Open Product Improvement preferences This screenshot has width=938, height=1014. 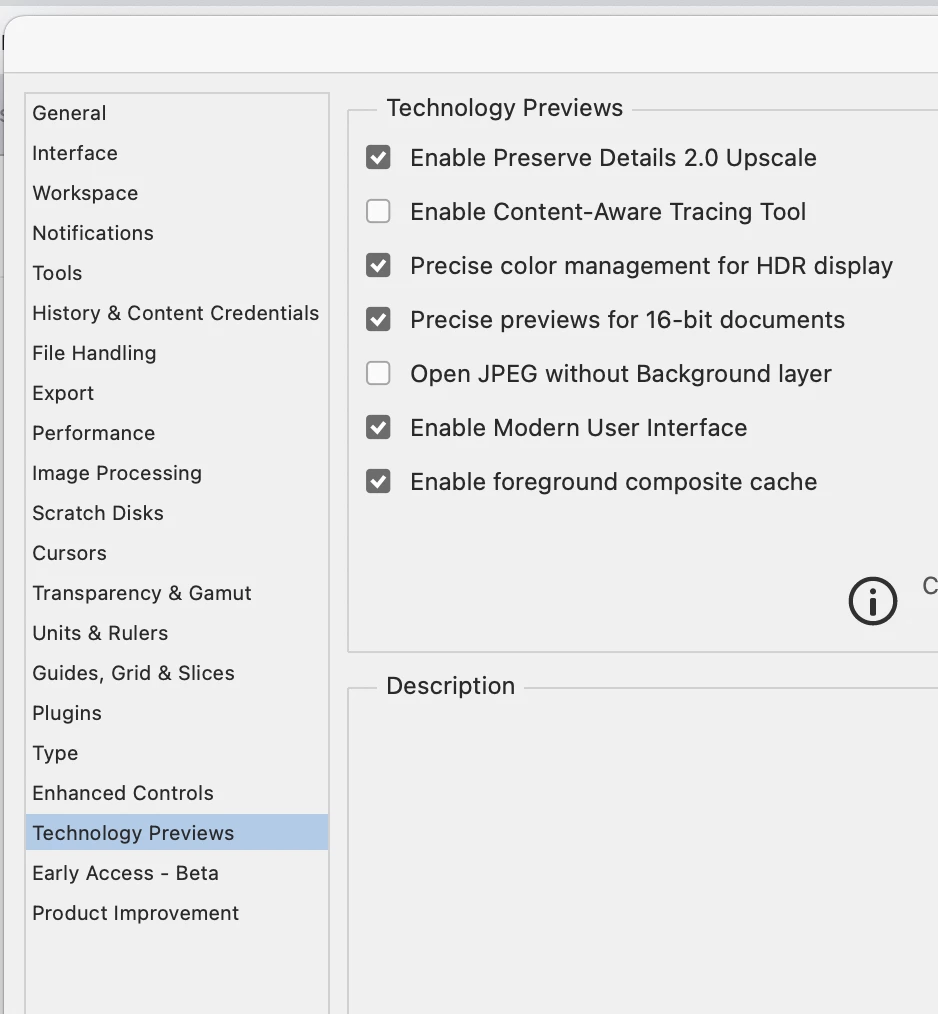pyautogui.click(x=135, y=913)
